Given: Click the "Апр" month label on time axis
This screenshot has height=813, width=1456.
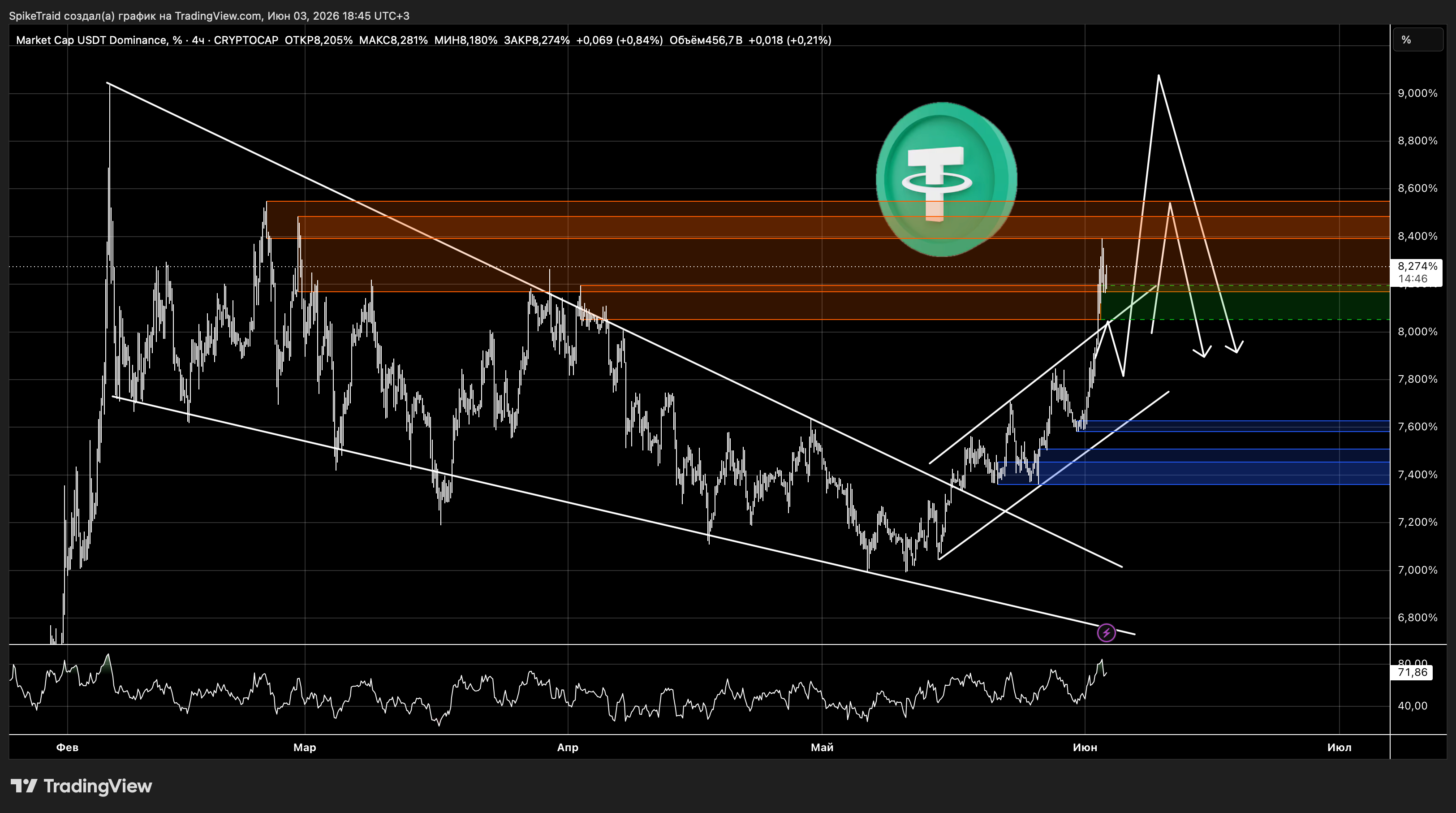Looking at the screenshot, I should (x=568, y=748).
